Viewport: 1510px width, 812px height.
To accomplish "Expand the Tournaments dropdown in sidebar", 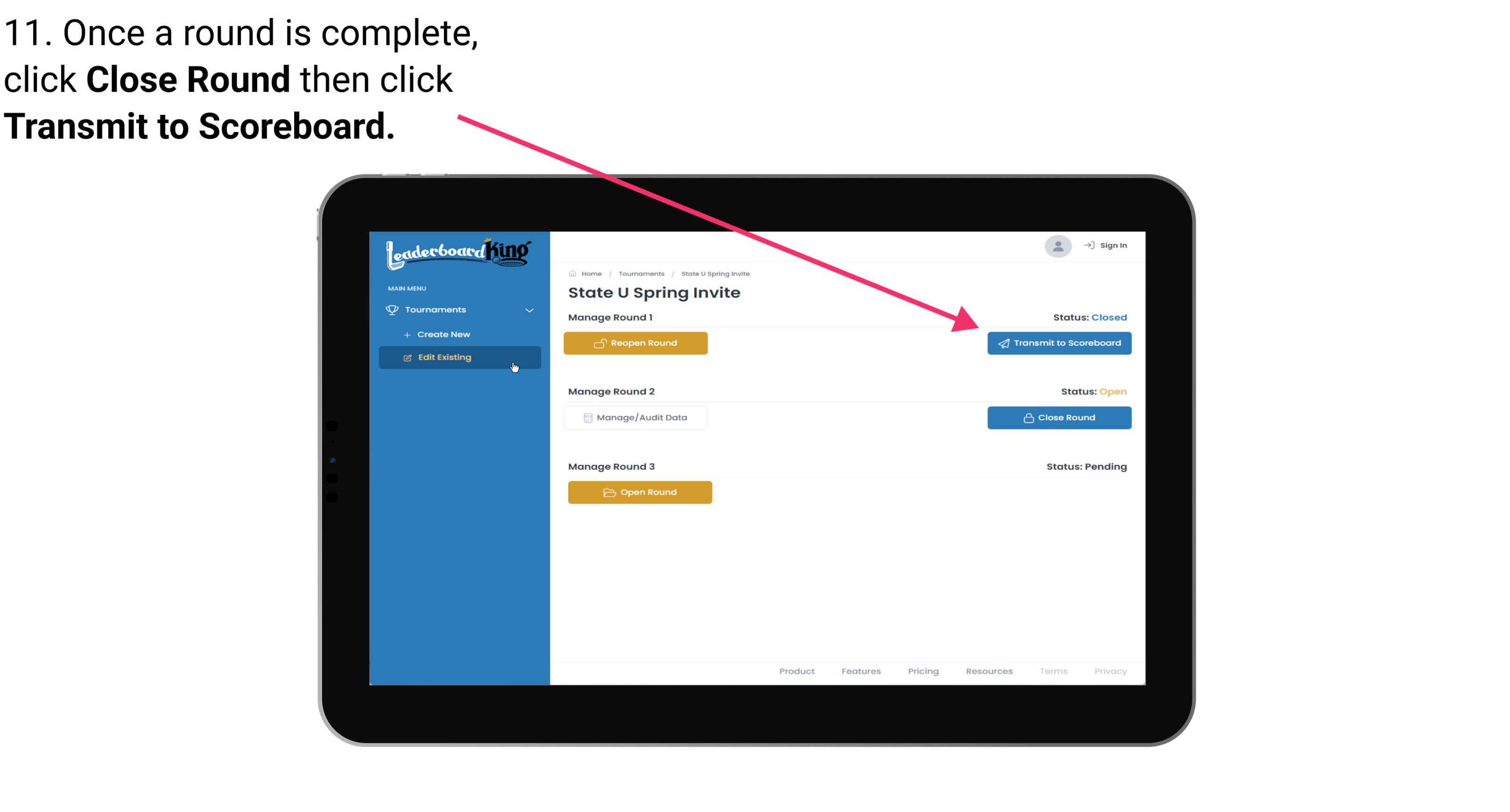I will 460,310.
